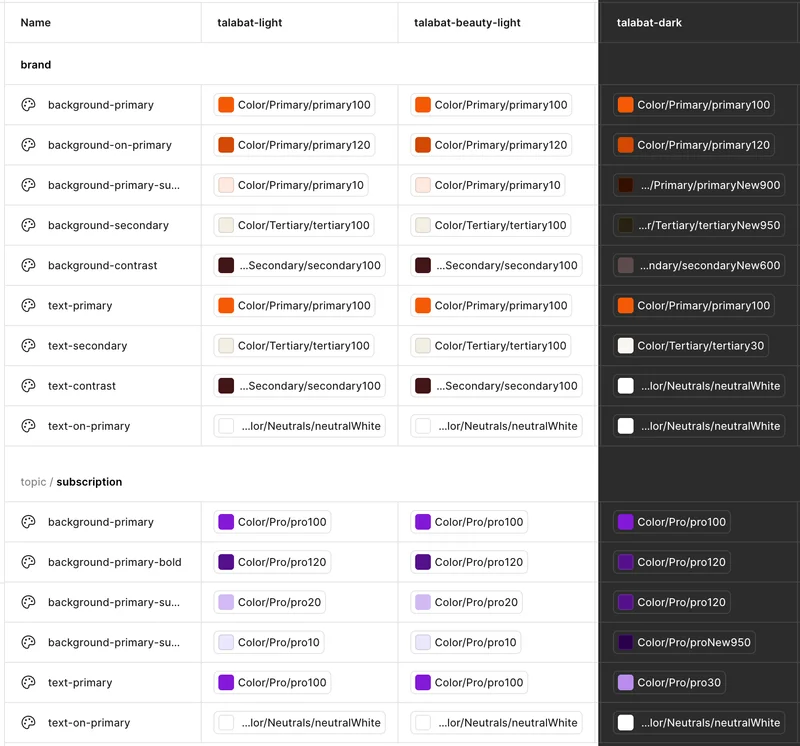
Task: Click the palette icon beside text-secondary
Action: coord(28,346)
